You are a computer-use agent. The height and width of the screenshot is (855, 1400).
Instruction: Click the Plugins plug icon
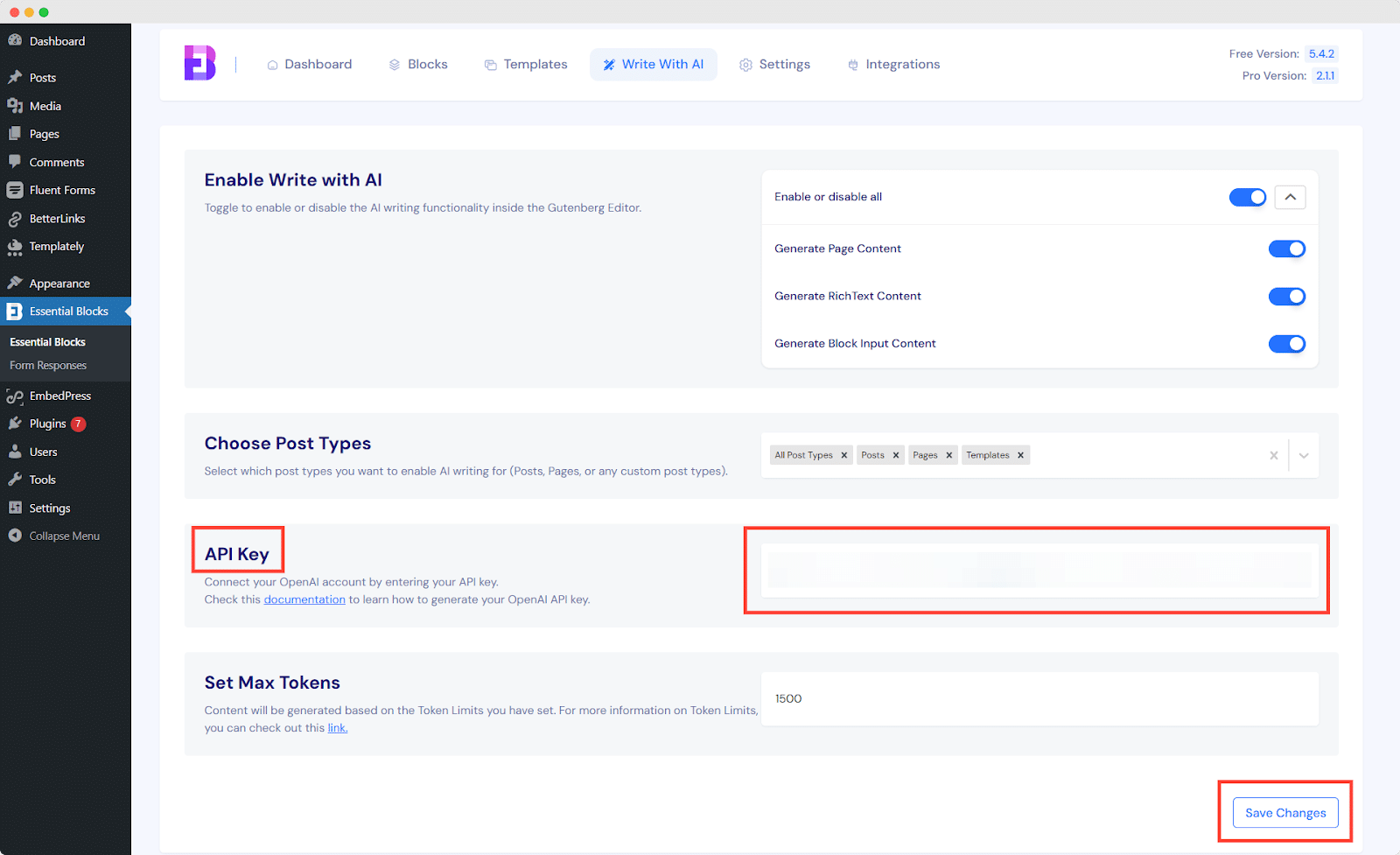15,424
